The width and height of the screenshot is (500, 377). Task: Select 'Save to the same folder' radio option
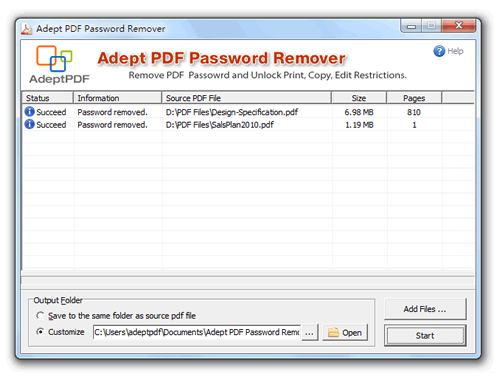tap(40, 315)
